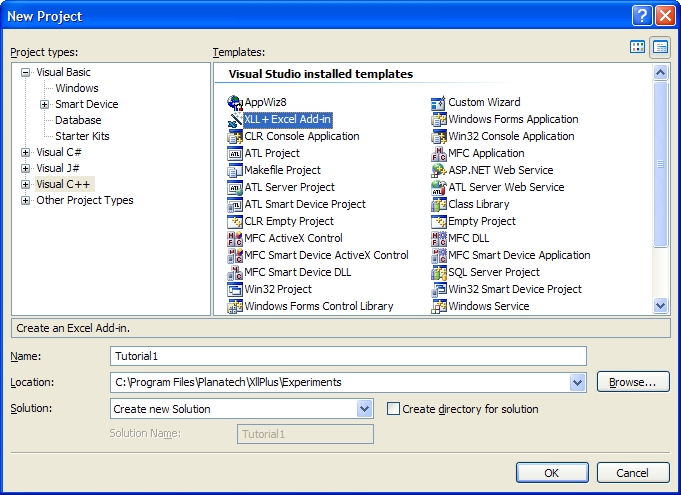The width and height of the screenshot is (681, 495).
Task: Expand the Smart Device node
Action: coord(45,104)
